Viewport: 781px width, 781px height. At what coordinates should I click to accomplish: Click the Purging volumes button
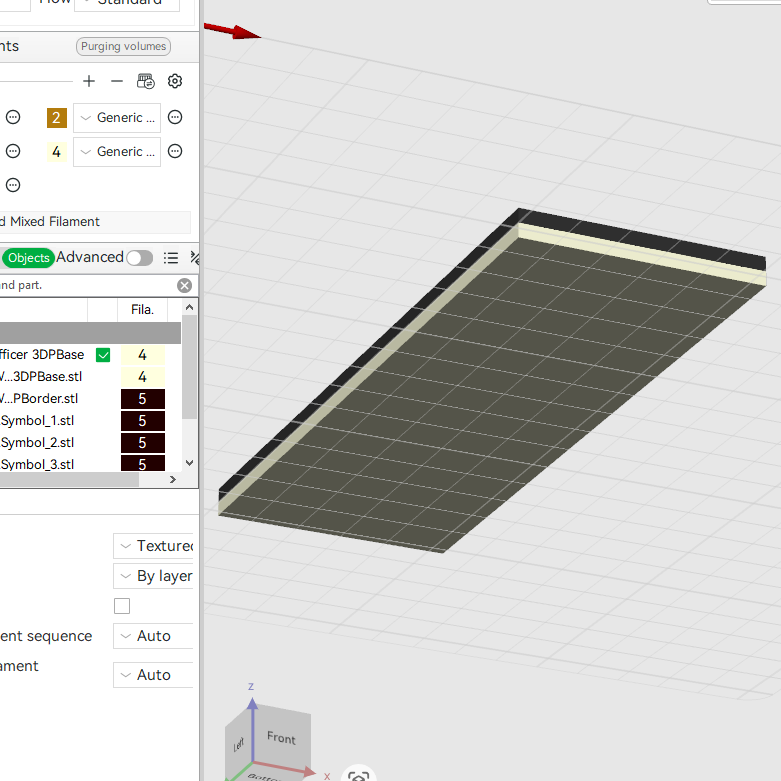[124, 46]
